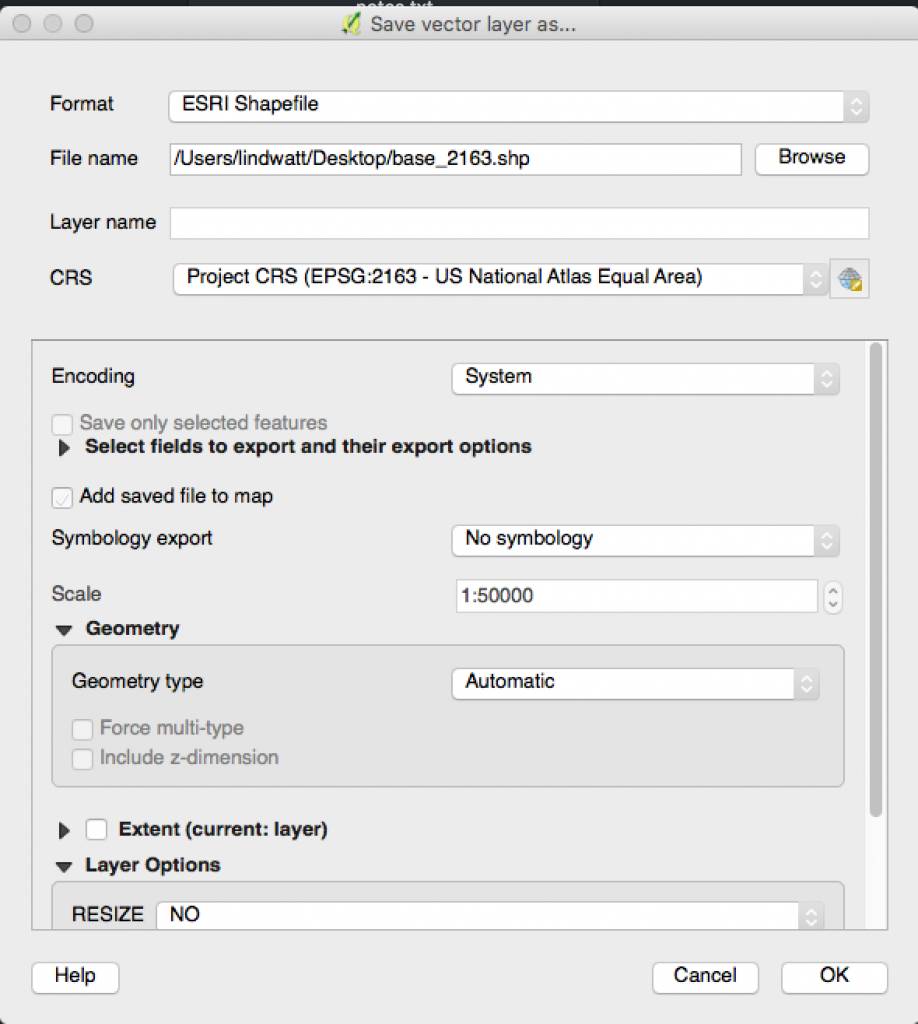Viewport: 918px width, 1024px height.
Task: Open Symbology export dropdown
Action: (x=645, y=540)
